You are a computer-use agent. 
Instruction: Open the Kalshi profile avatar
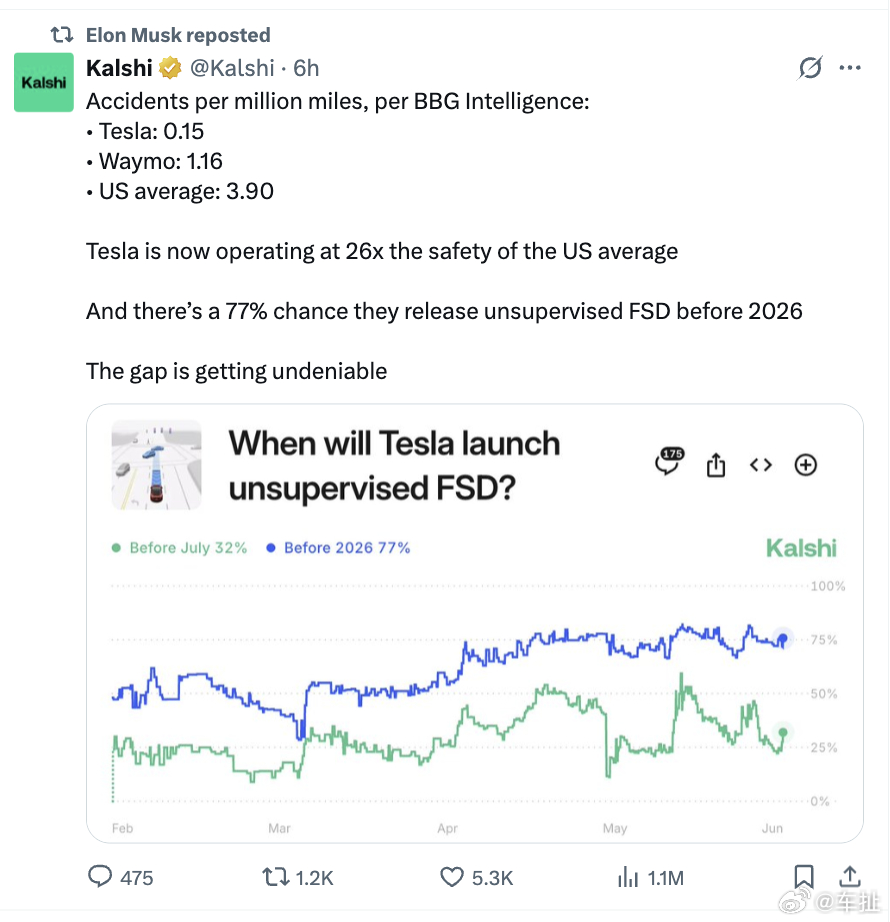[x=44, y=82]
